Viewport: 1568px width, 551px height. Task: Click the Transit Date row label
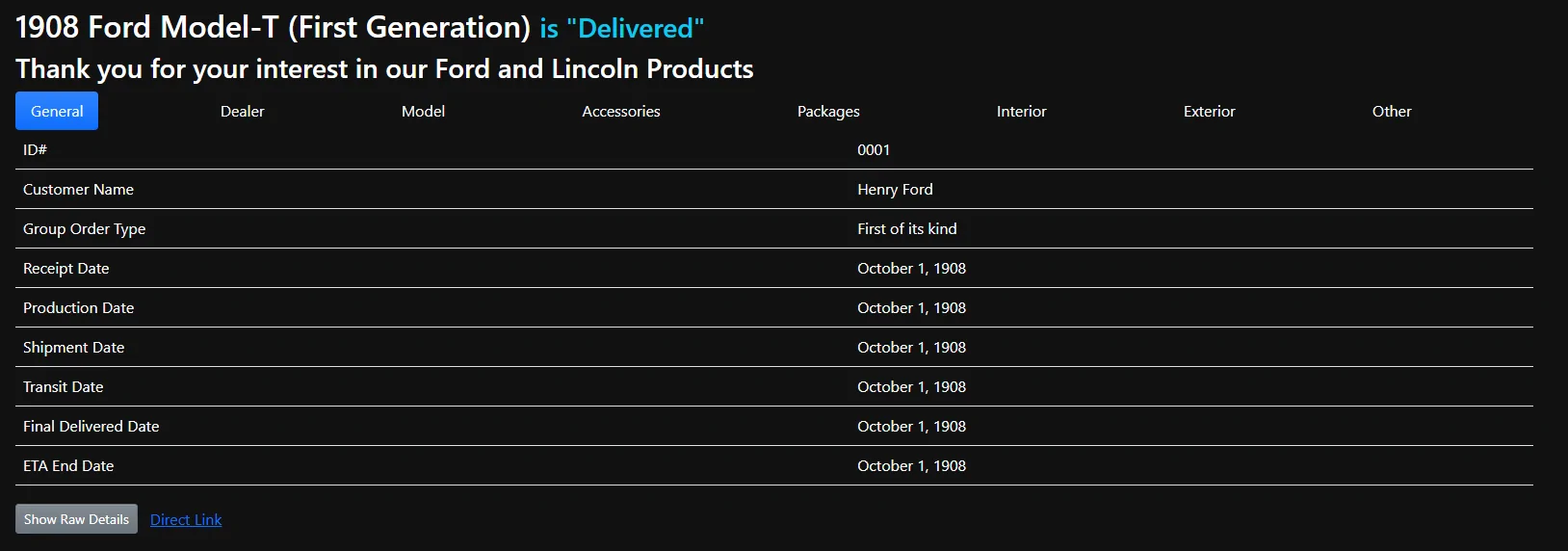(64, 386)
